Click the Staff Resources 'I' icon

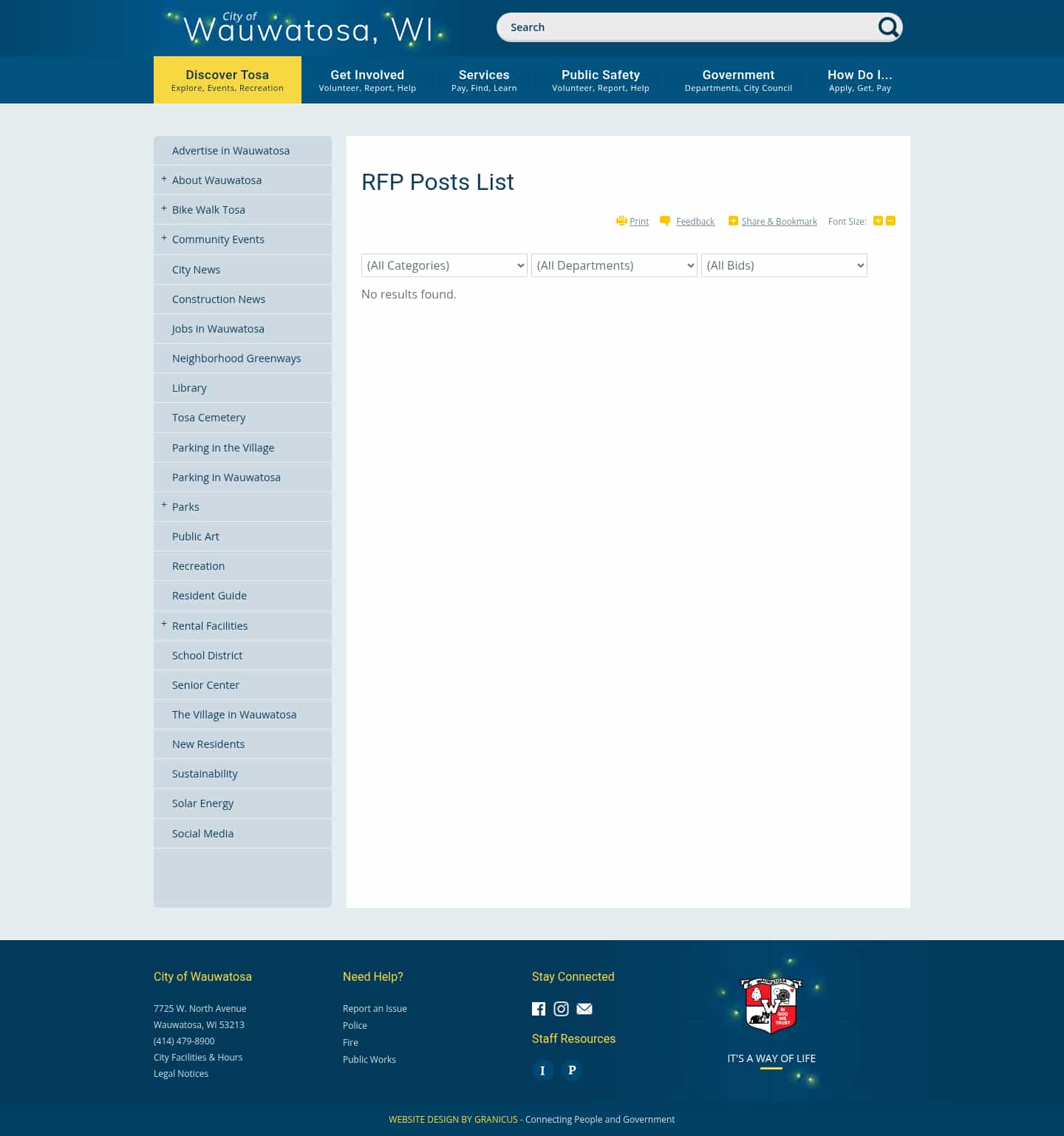(x=542, y=1070)
